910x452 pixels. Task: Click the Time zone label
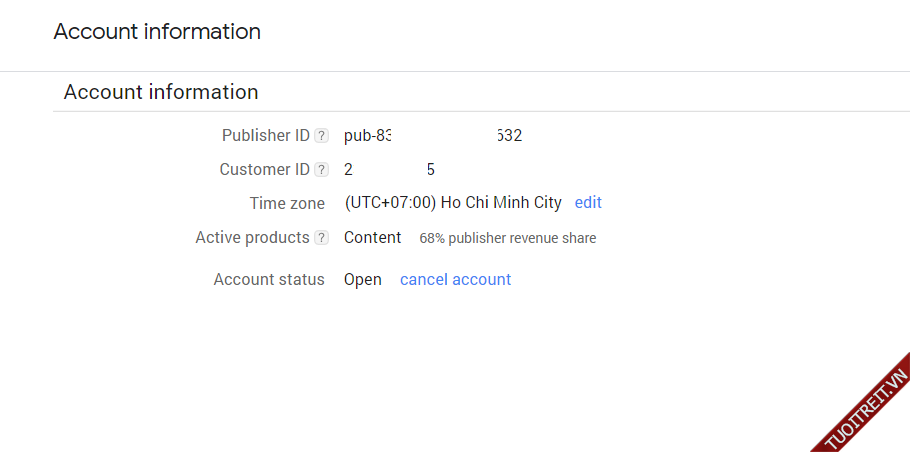[x=287, y=204]
